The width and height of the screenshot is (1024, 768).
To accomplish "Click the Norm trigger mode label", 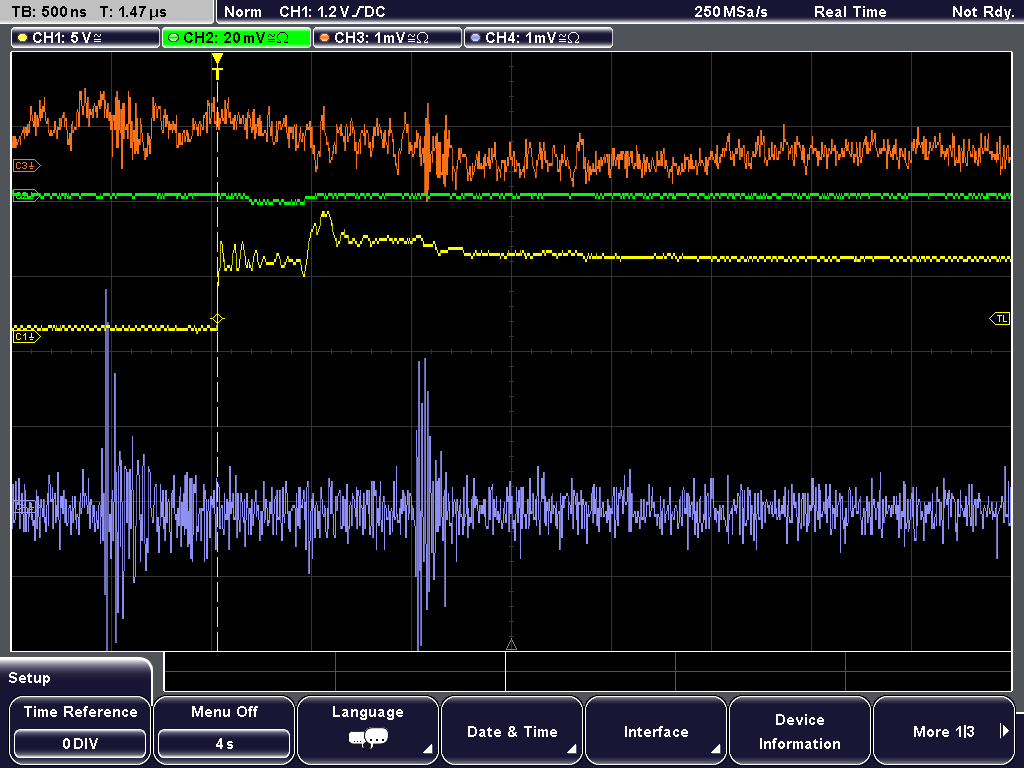I will pyautogui.click(x=243, y=12).
